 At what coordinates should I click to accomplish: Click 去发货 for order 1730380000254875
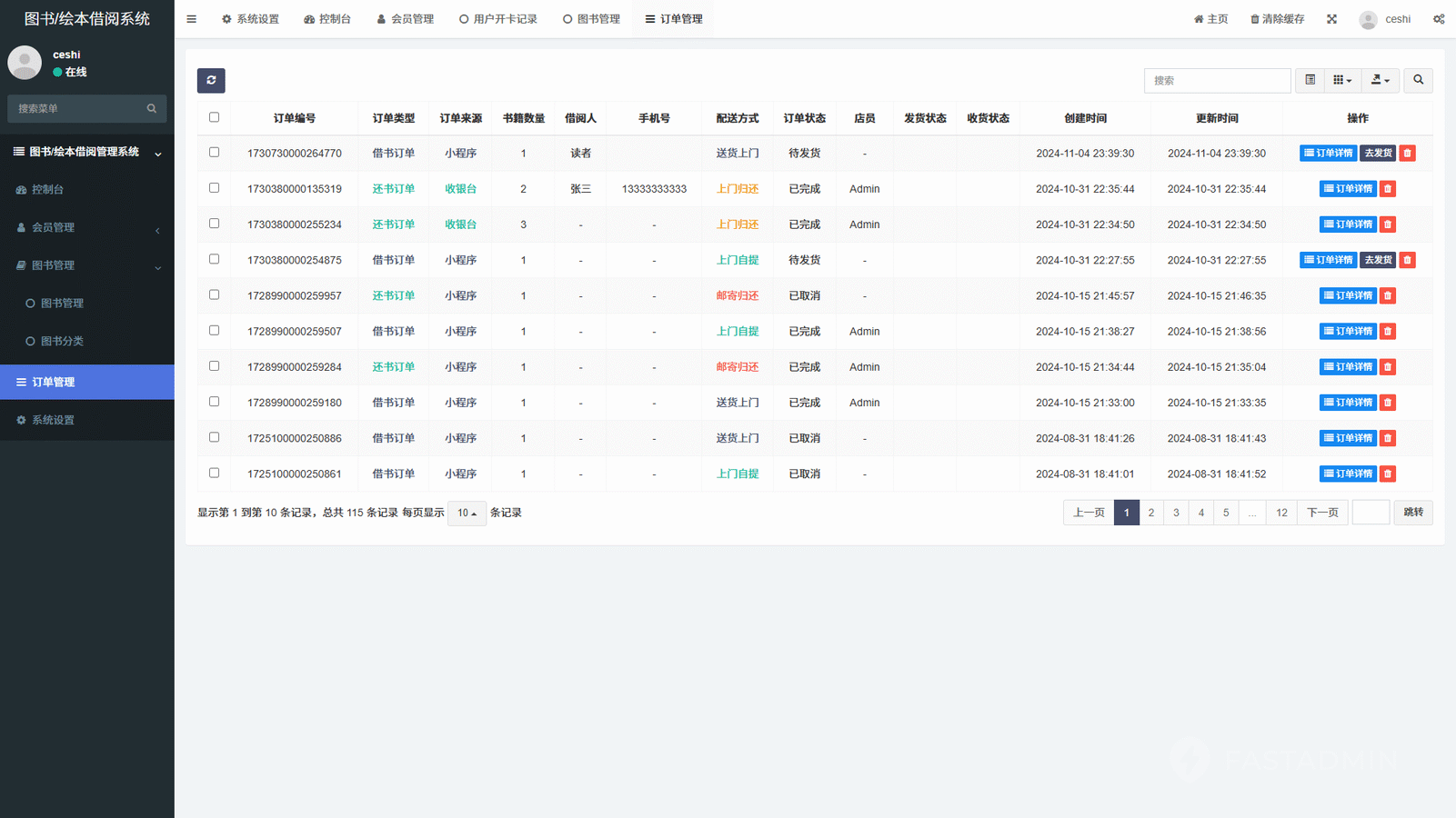coord(1377,260)
